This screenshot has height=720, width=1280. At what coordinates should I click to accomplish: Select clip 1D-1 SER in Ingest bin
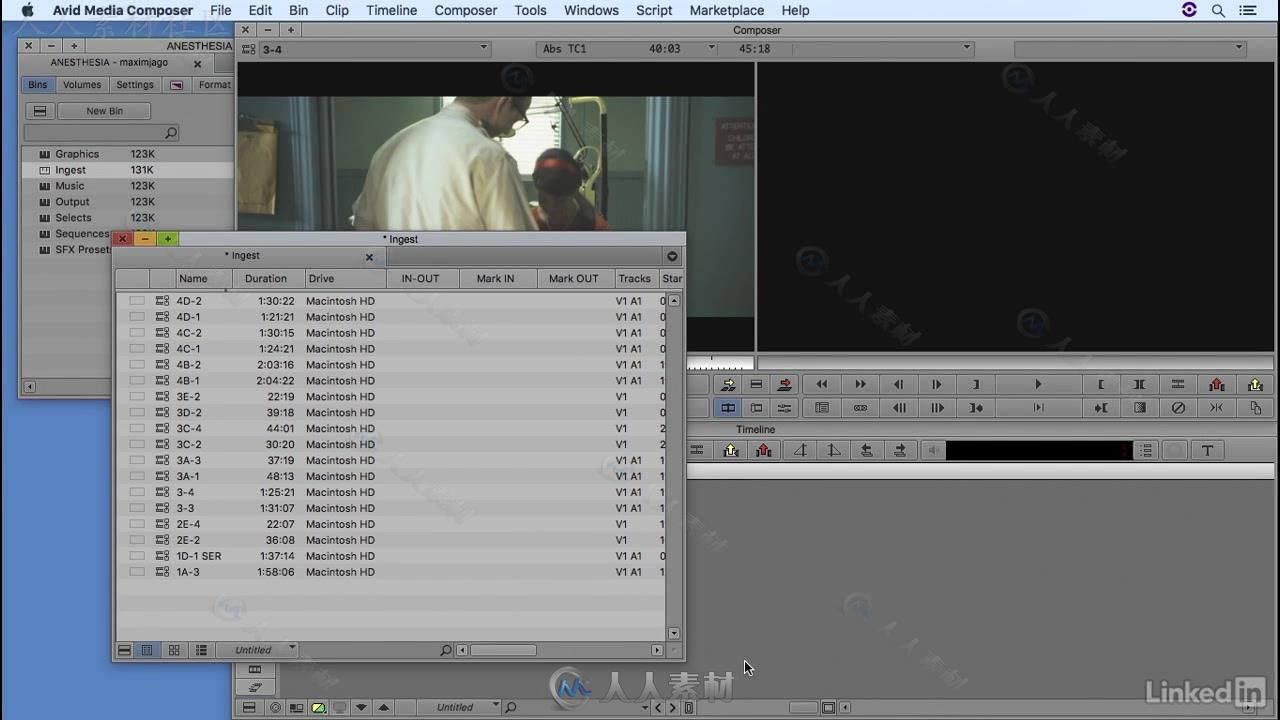[x=198, y=556]
